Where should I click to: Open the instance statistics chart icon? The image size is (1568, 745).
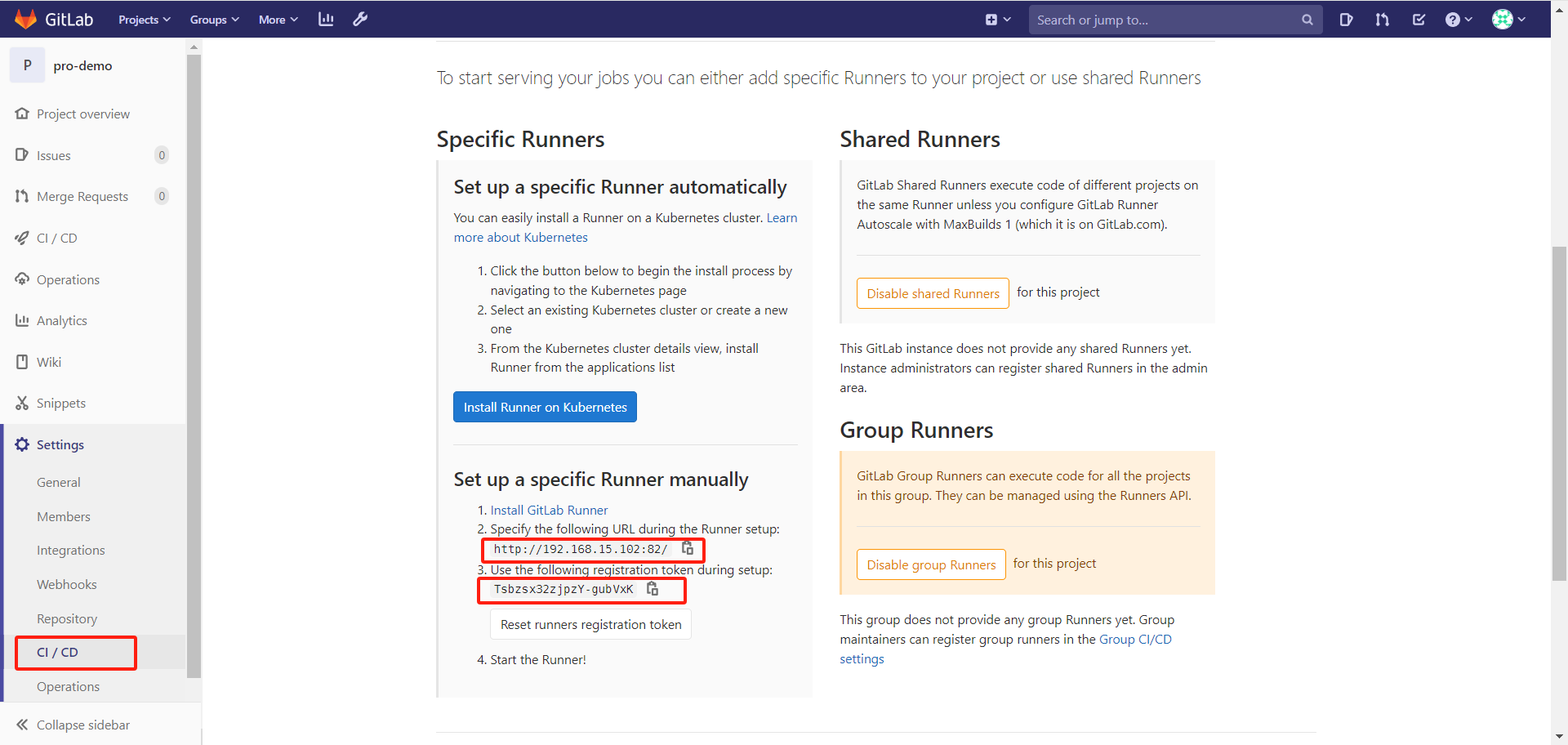coord(326,18)
